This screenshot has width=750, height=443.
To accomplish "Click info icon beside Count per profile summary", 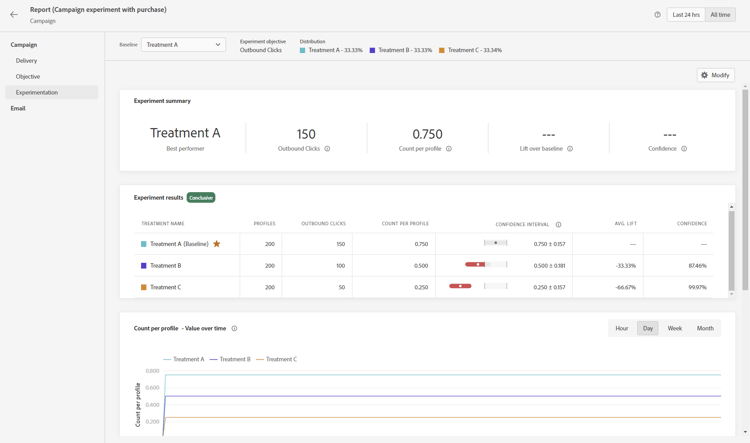I will 449,149.
